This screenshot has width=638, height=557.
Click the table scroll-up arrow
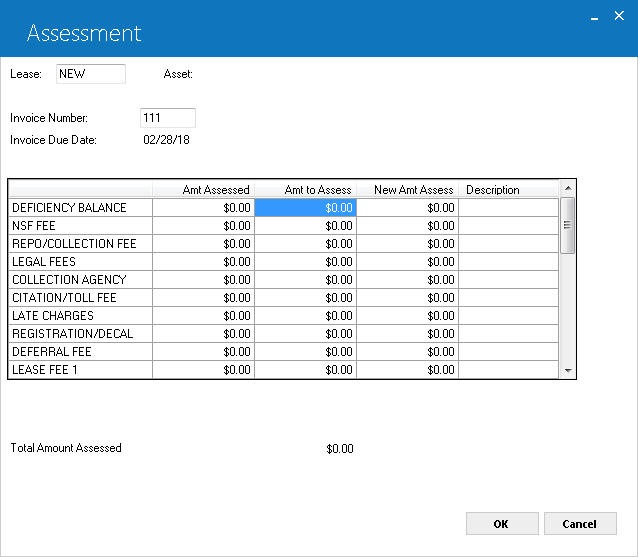(x=568, y=188)
